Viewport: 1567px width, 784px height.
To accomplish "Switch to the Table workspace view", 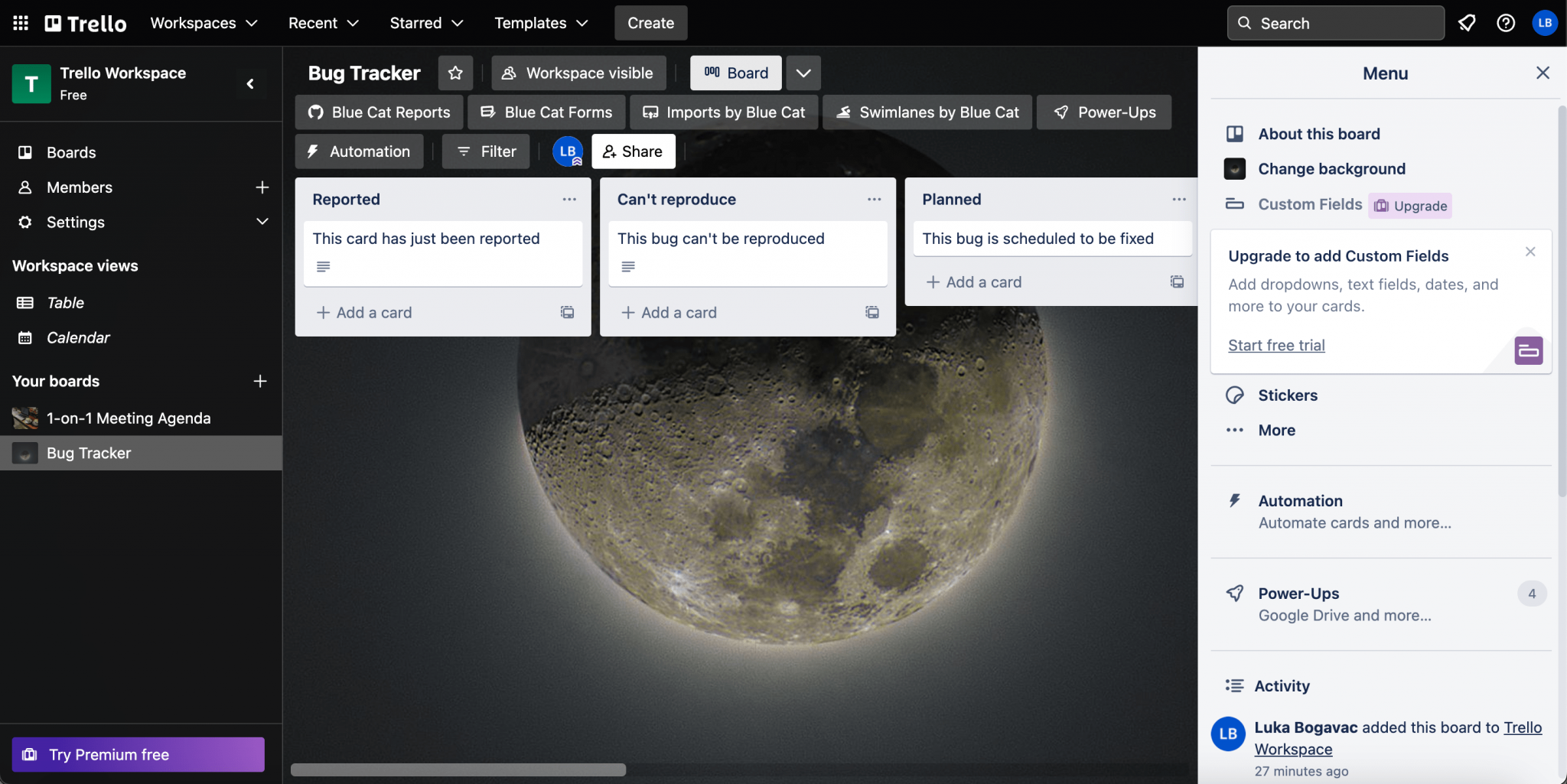I will 65,302.
